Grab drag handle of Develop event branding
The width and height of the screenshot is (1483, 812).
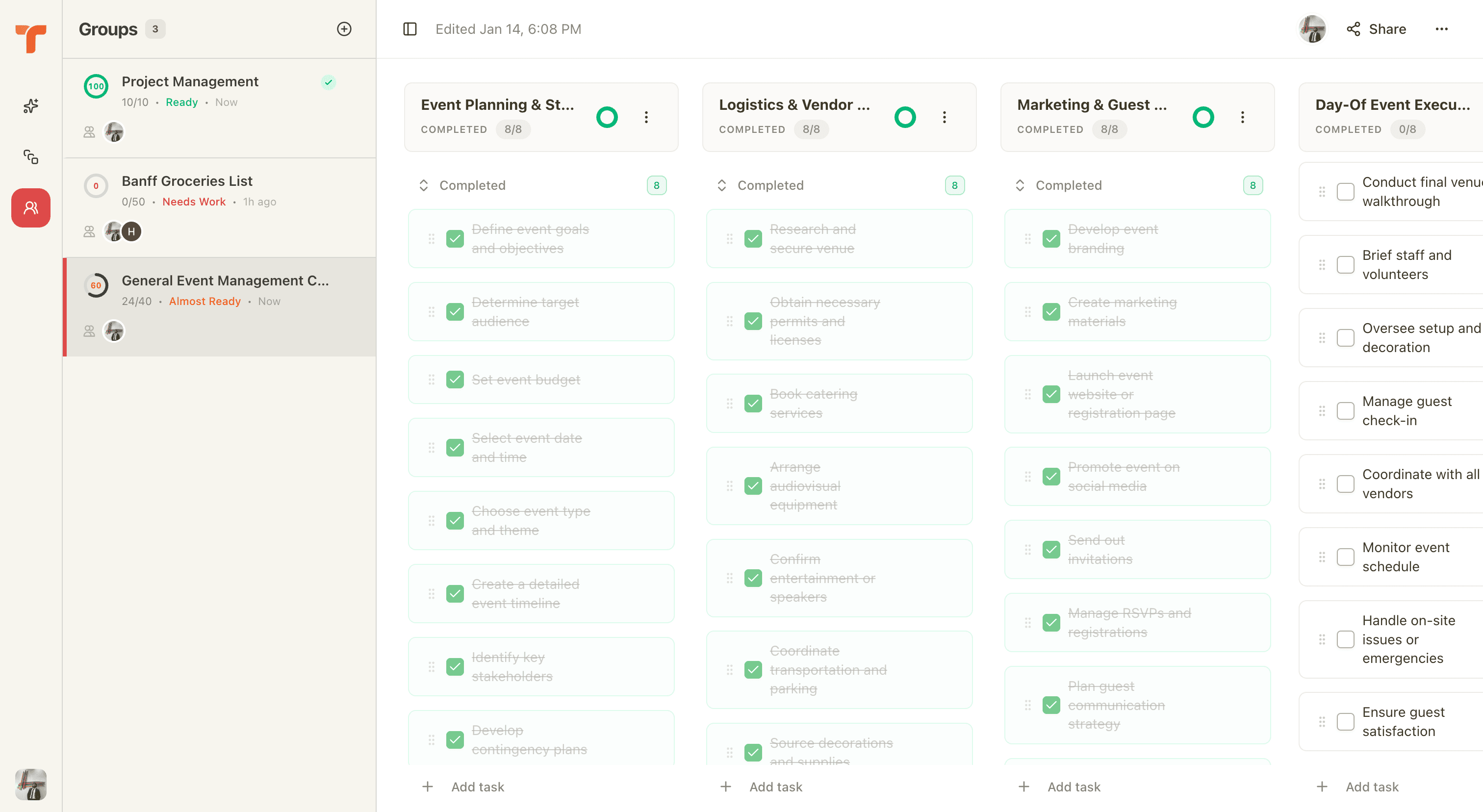[x=1027, y=239]
